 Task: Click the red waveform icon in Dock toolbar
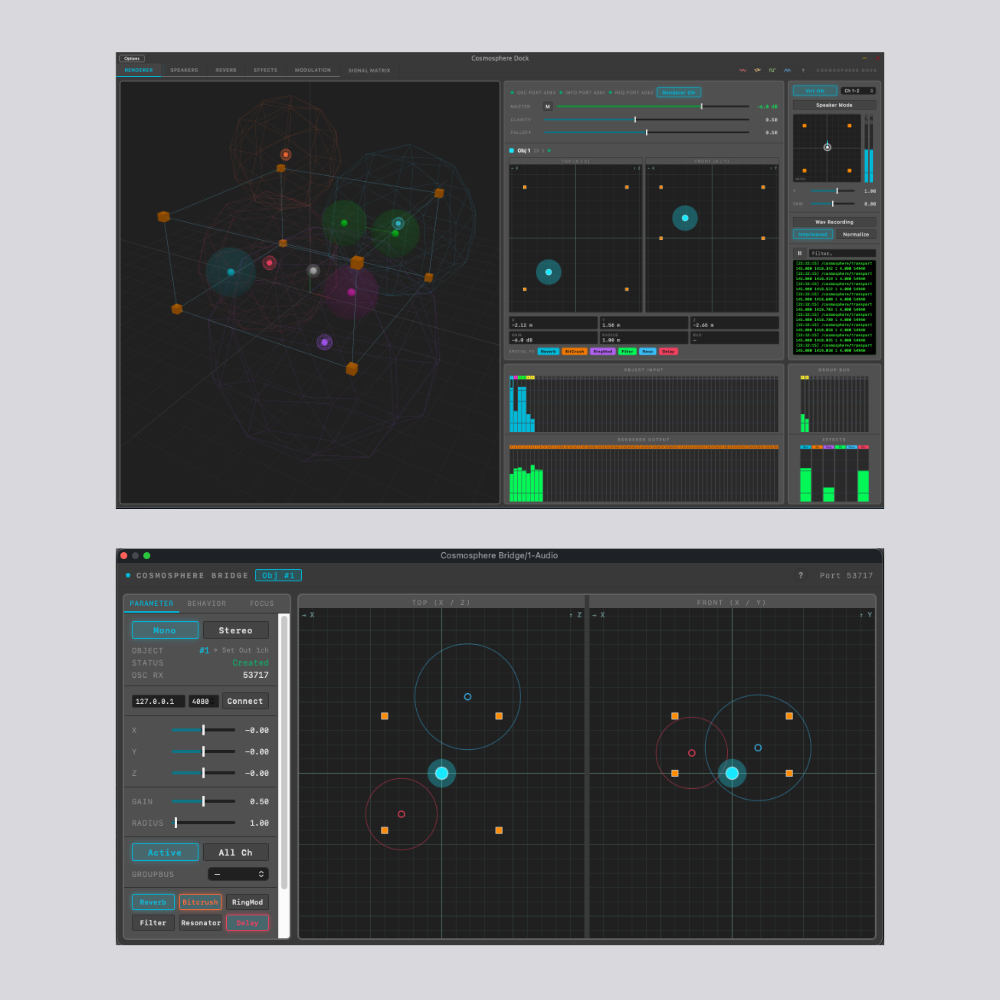pos(742,70)
